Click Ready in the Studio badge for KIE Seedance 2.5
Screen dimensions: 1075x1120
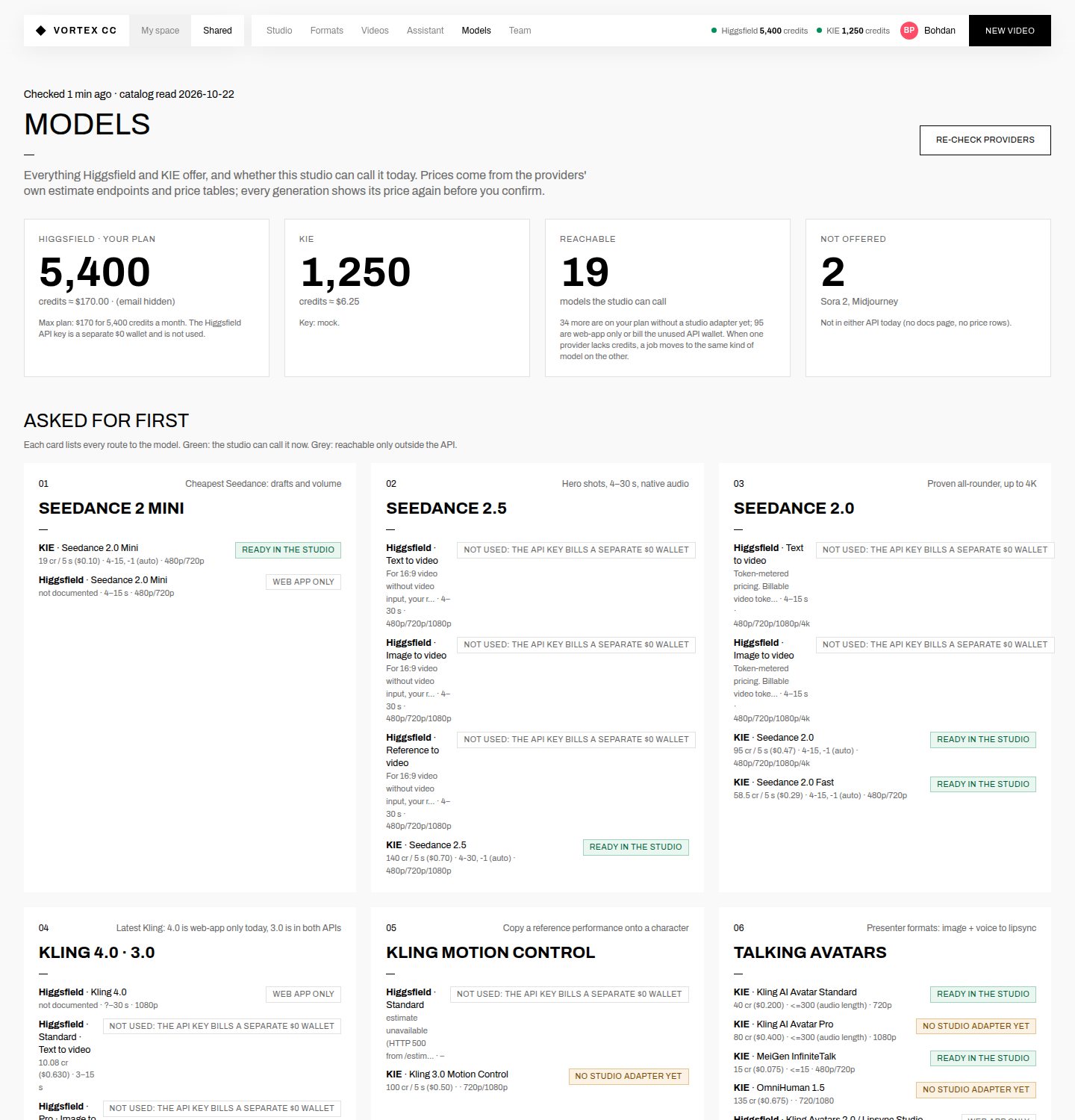click(635, 847)
